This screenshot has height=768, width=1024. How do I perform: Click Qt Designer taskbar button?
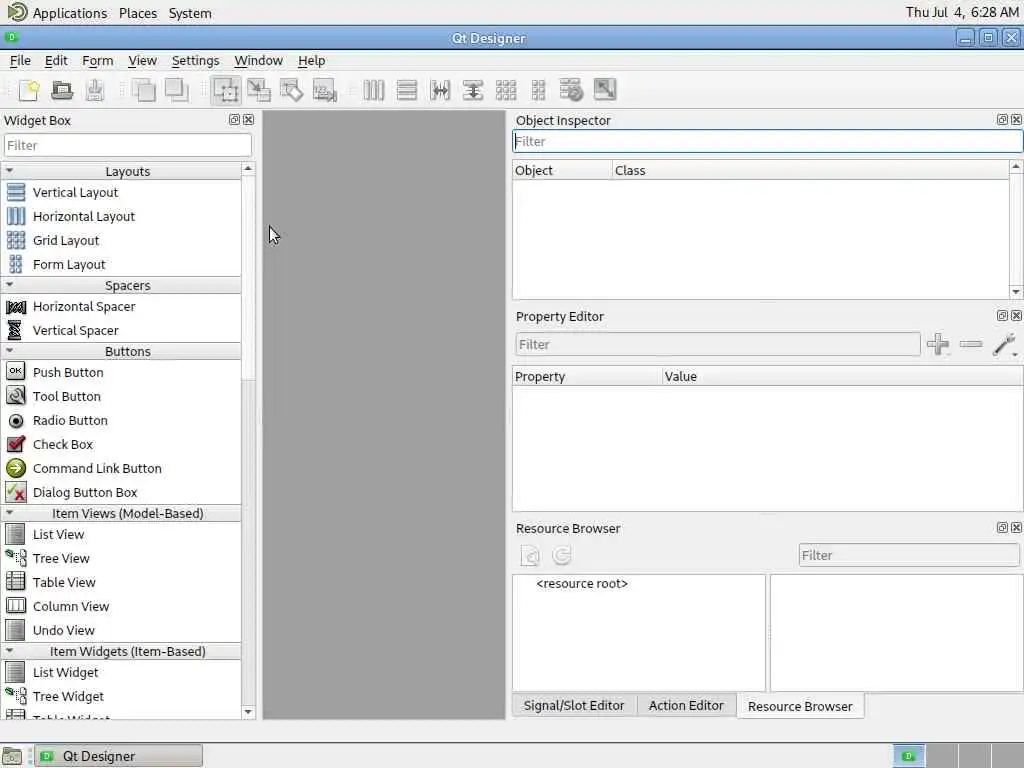coord(119,756)
